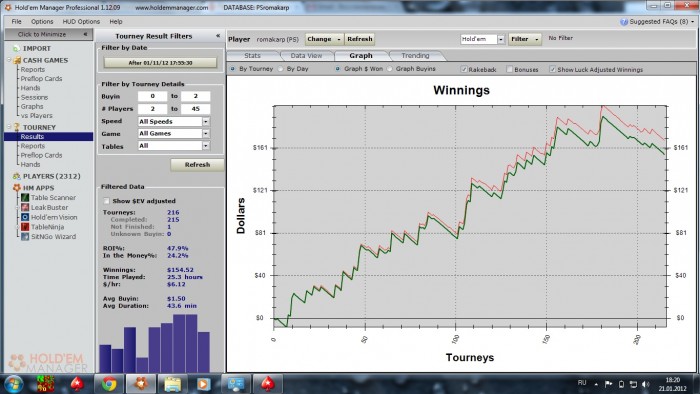Click the # Players maximum field
The image size is (700, 394).
click(196, 108)
